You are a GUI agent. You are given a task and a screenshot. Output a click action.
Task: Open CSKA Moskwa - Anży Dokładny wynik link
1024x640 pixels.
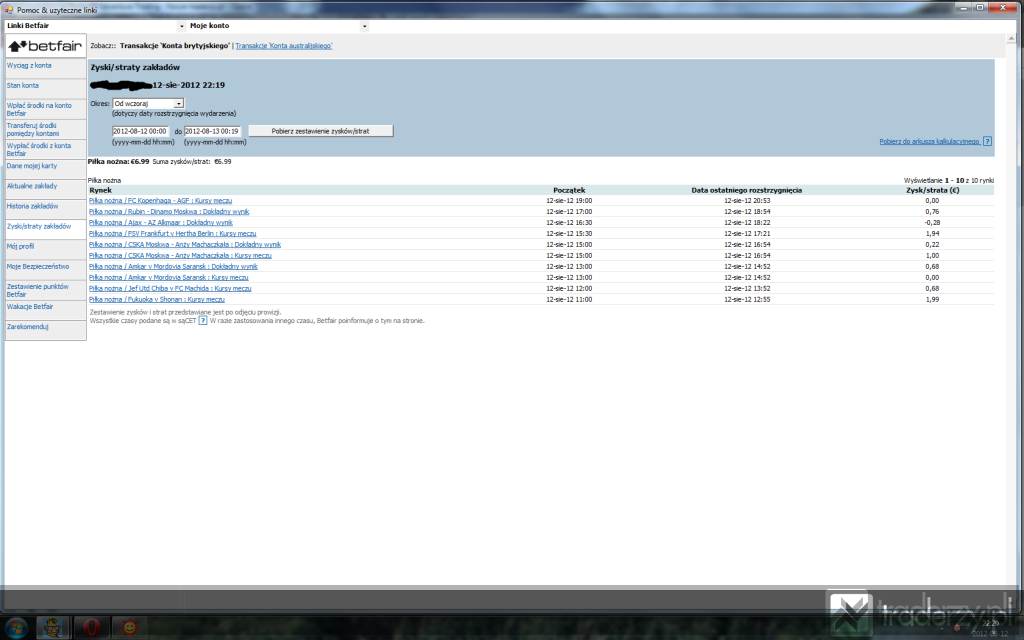(185, 245)
